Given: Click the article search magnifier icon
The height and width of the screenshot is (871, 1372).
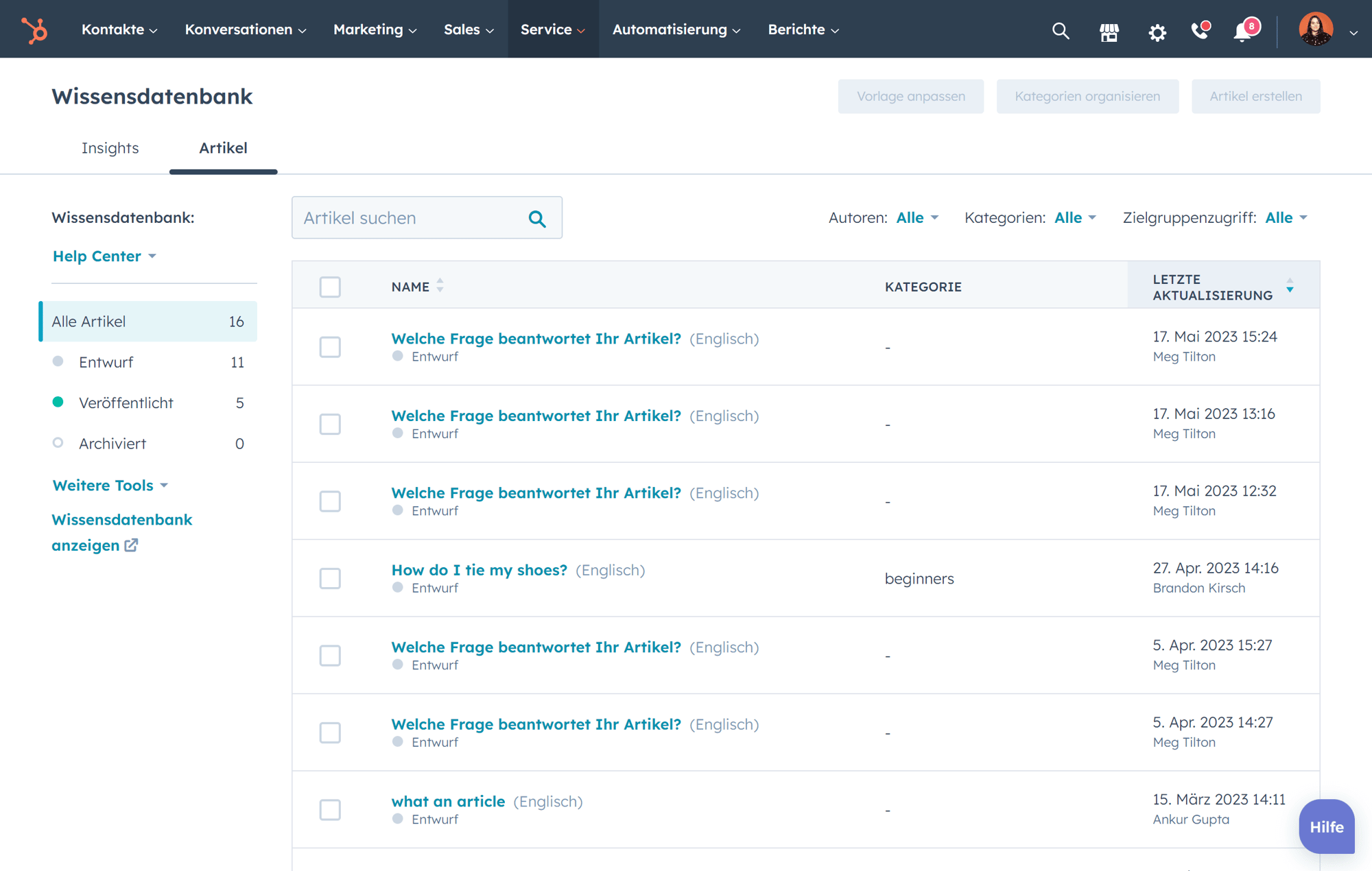Looking at the screenshot, I should click(x=537, y=219).
